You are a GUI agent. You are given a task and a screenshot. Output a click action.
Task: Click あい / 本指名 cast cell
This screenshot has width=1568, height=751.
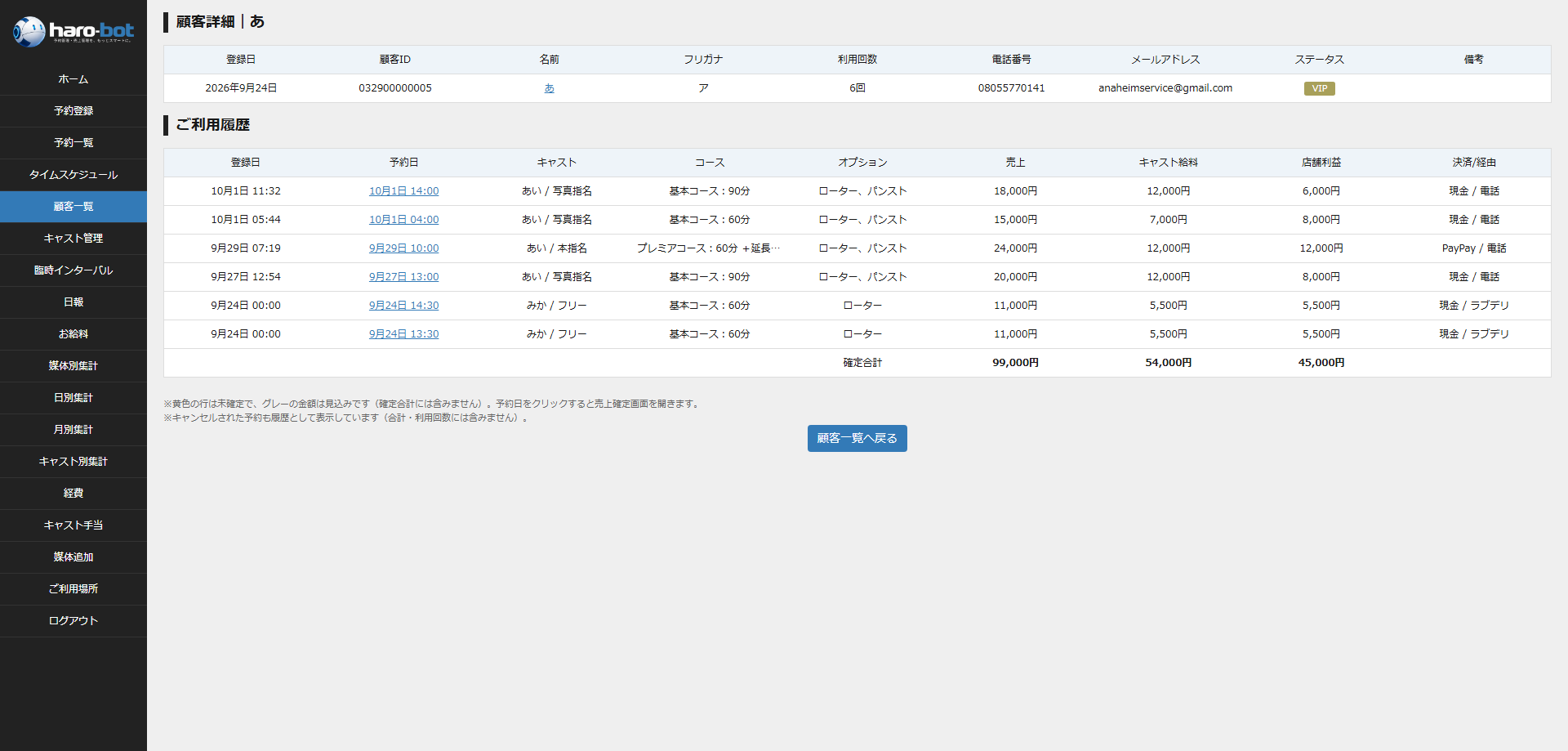pos(556,248)
